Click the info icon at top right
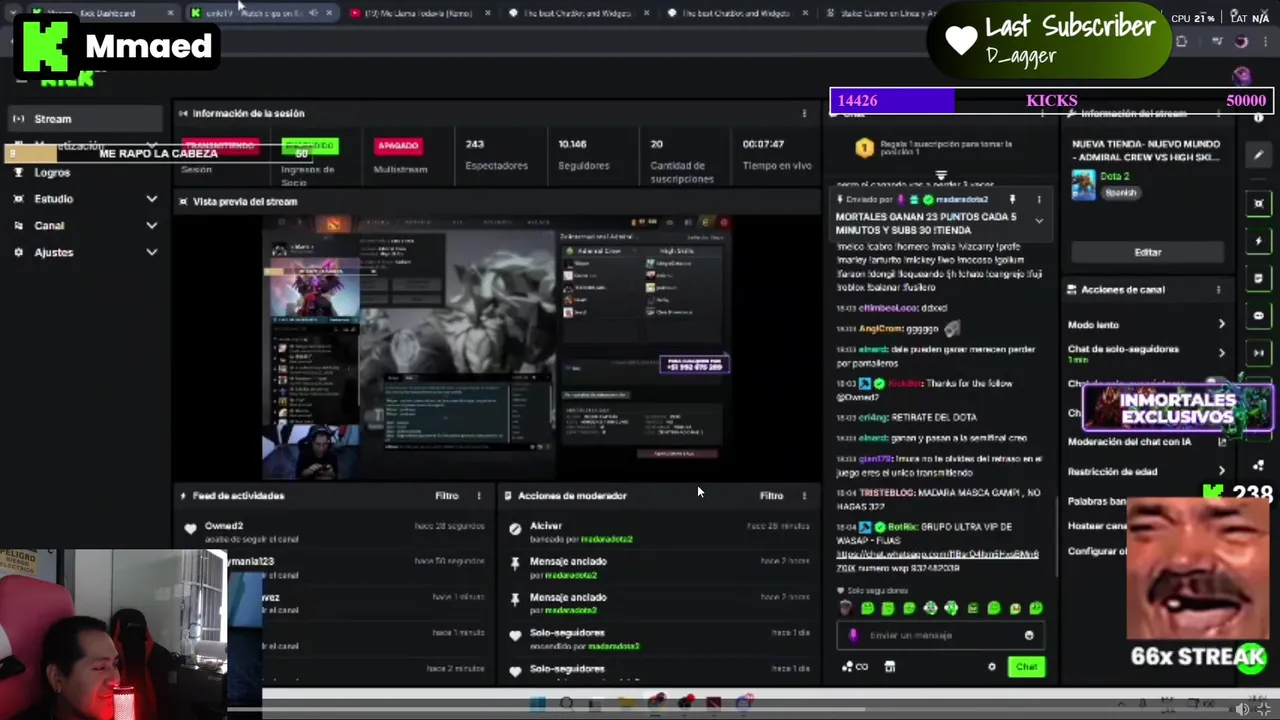The image size is (1280, 720). (x=1258, y=117)
